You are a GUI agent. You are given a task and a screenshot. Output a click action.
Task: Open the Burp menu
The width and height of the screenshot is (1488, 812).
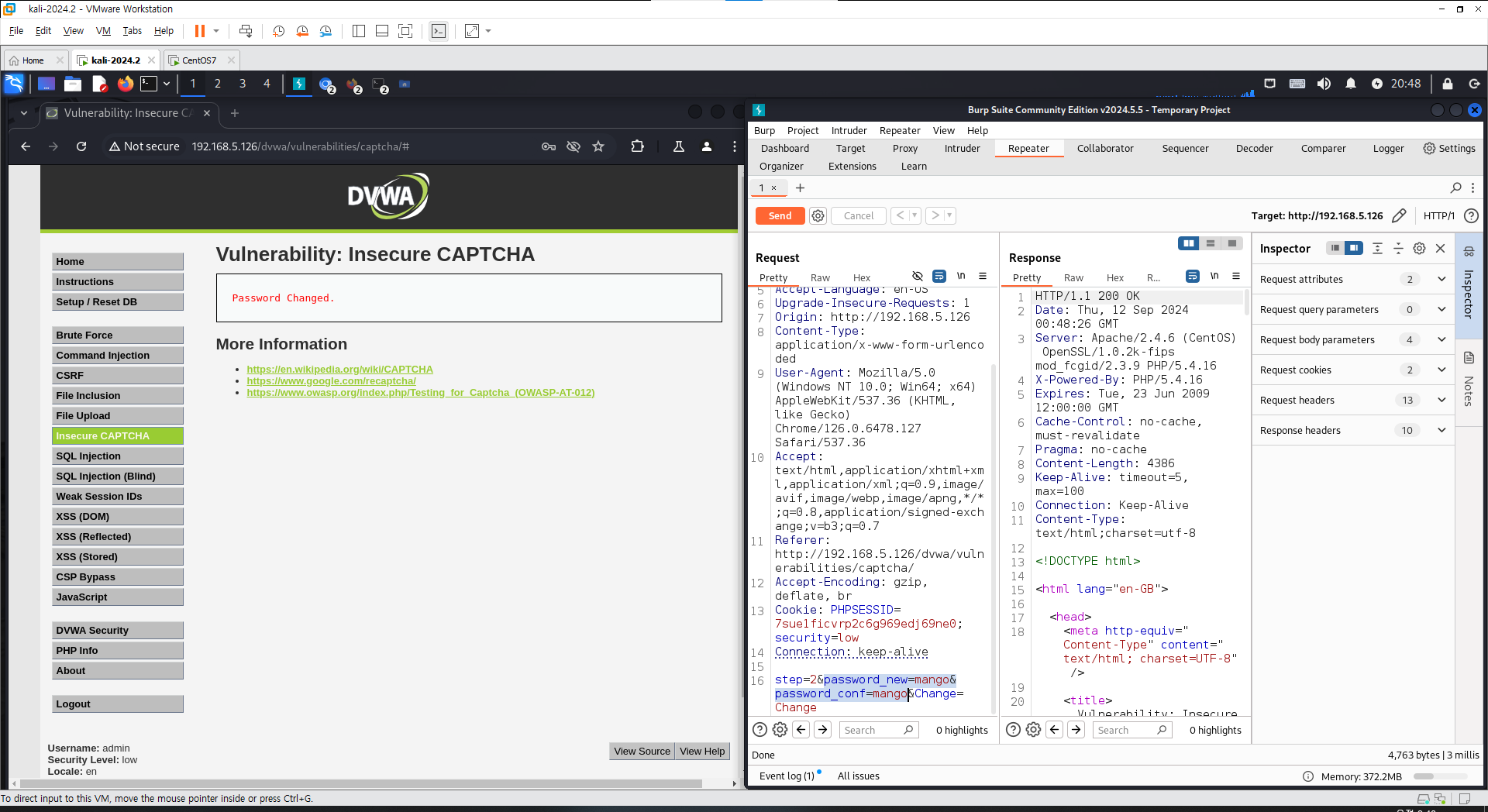(x=764, y=130)
